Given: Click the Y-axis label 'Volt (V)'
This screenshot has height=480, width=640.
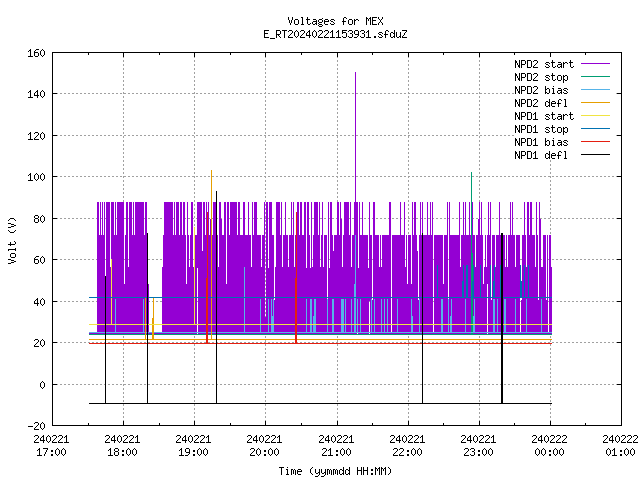Looking at the screenshot, I should tap(12, 240).
